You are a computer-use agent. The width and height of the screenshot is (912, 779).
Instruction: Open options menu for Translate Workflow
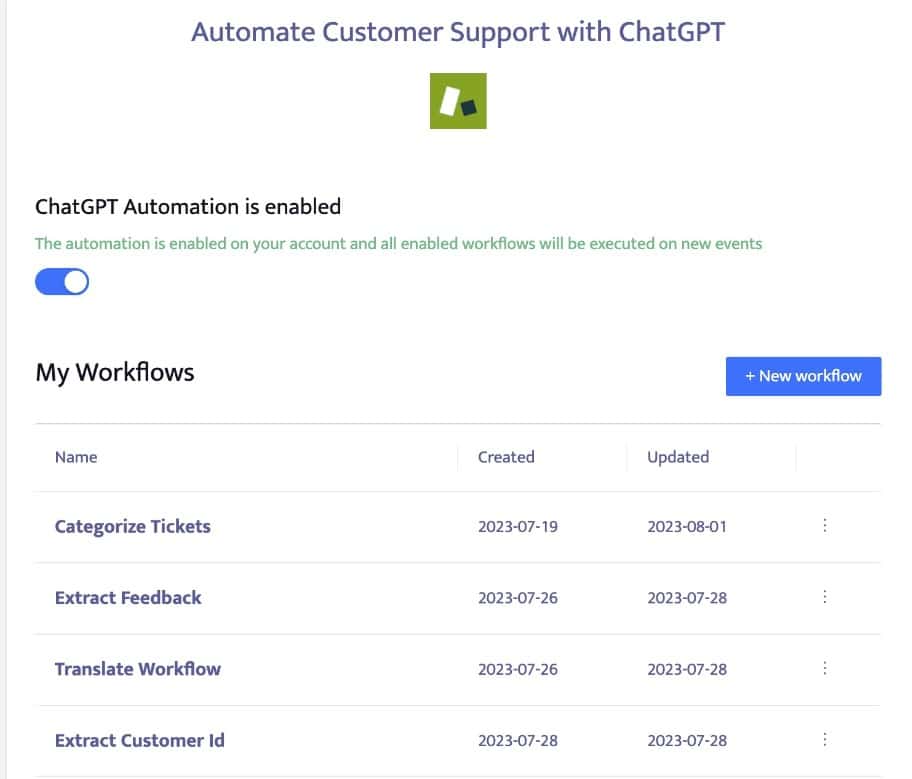point(825,668)
